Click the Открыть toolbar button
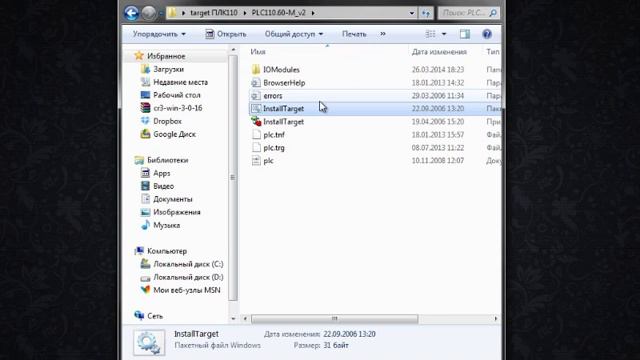This screenshot has height=360, width=640. click(226, 34)
